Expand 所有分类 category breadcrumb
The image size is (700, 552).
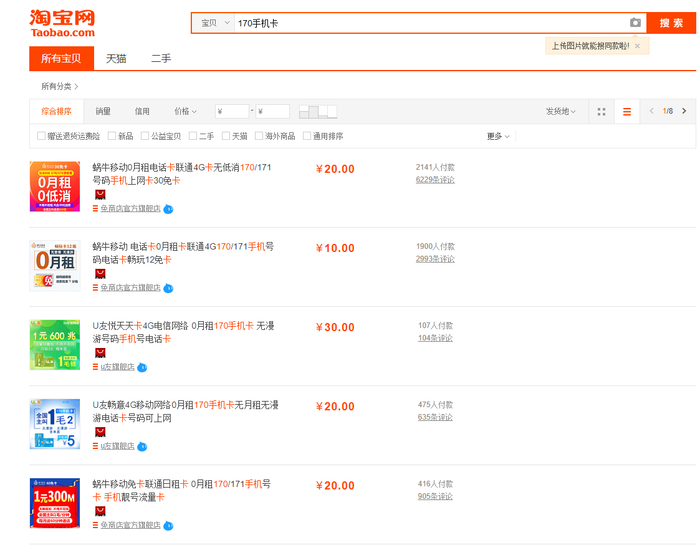[59, 86]
